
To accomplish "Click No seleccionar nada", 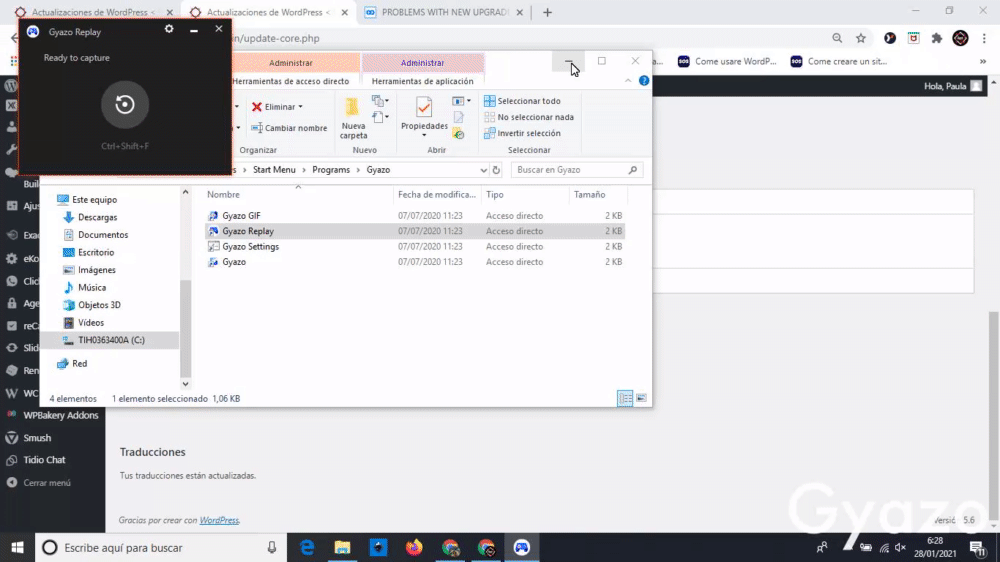I will pyautogui.click(x=529, y=117).
